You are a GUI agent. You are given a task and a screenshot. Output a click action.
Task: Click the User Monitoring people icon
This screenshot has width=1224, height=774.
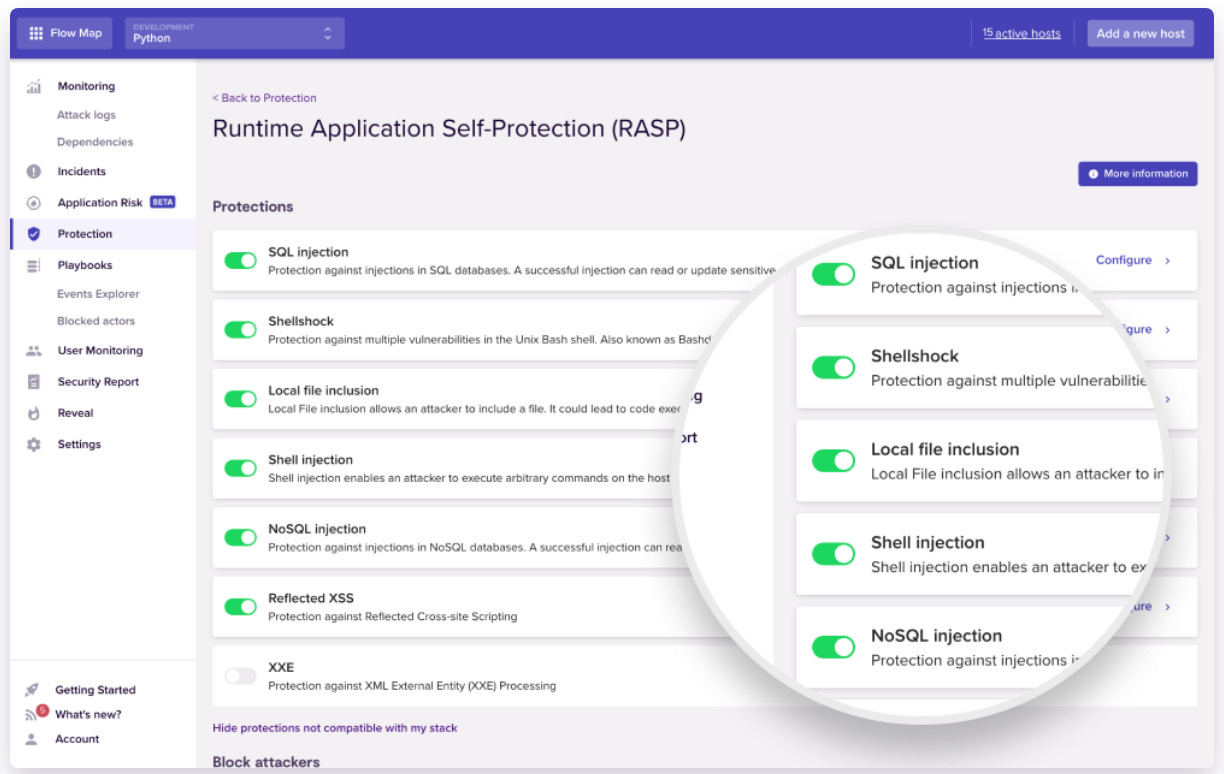tap(34, 351)
